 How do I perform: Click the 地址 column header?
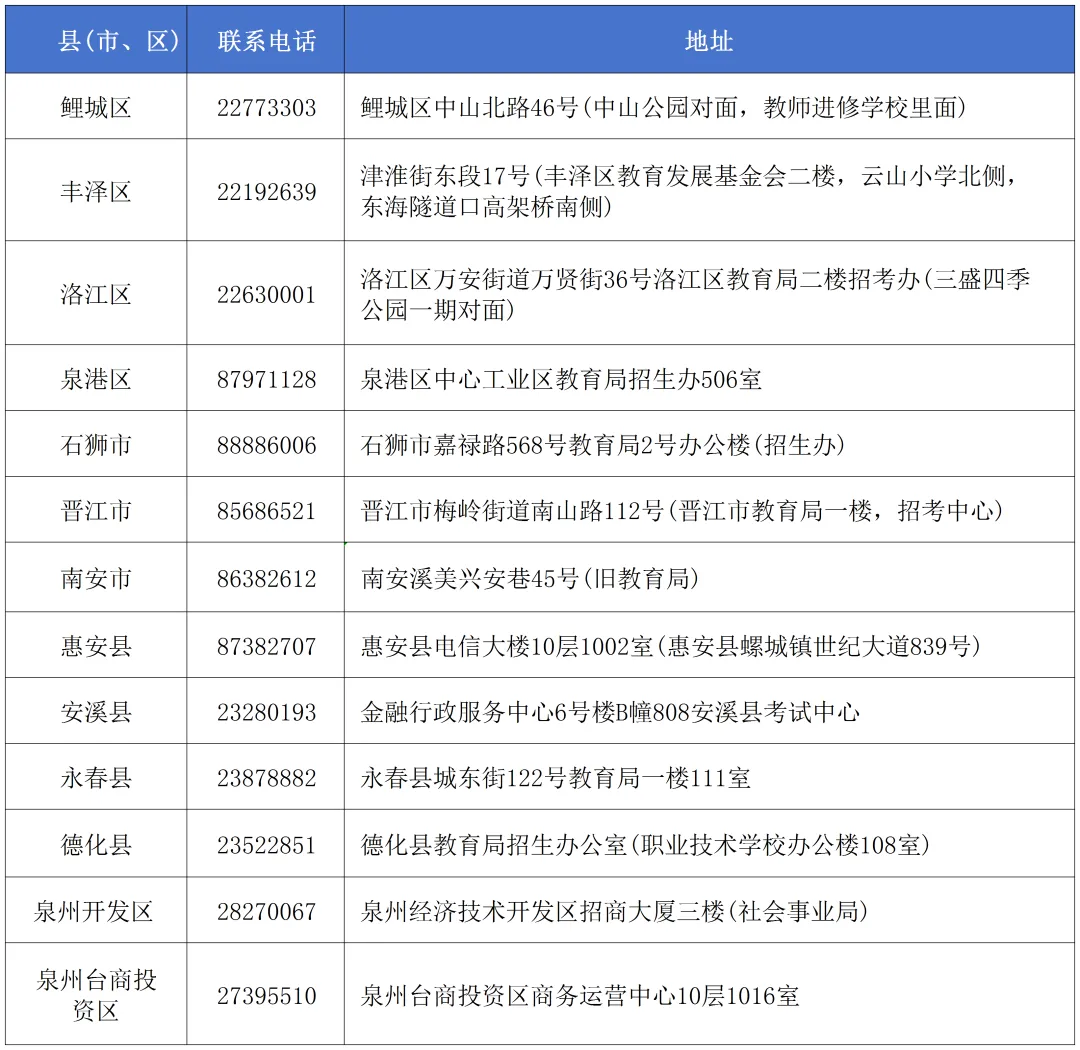[x=712, y=40]
